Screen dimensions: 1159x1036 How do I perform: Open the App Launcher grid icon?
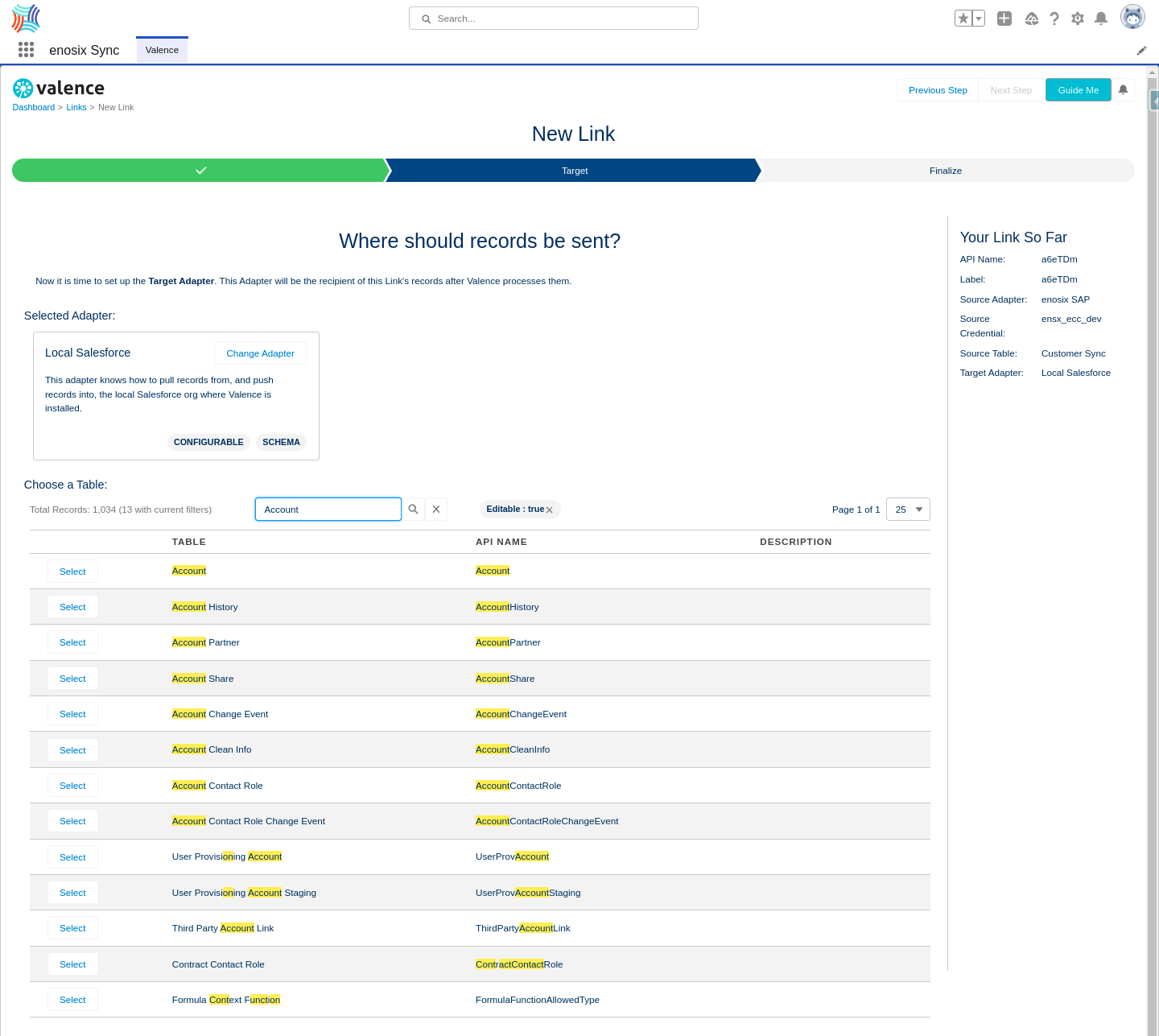point(26,50)
